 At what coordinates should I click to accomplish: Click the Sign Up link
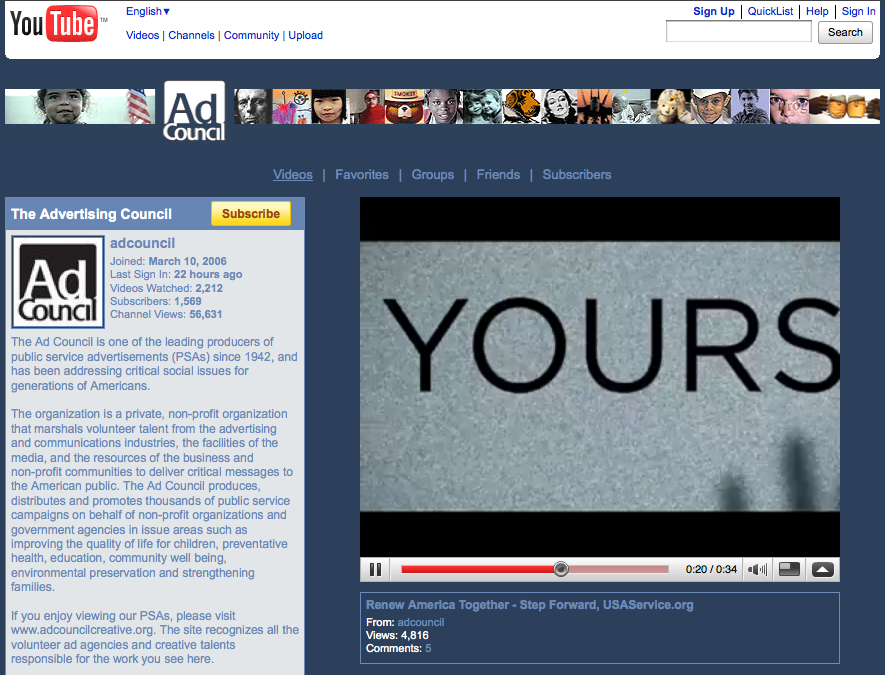point(713,11)
